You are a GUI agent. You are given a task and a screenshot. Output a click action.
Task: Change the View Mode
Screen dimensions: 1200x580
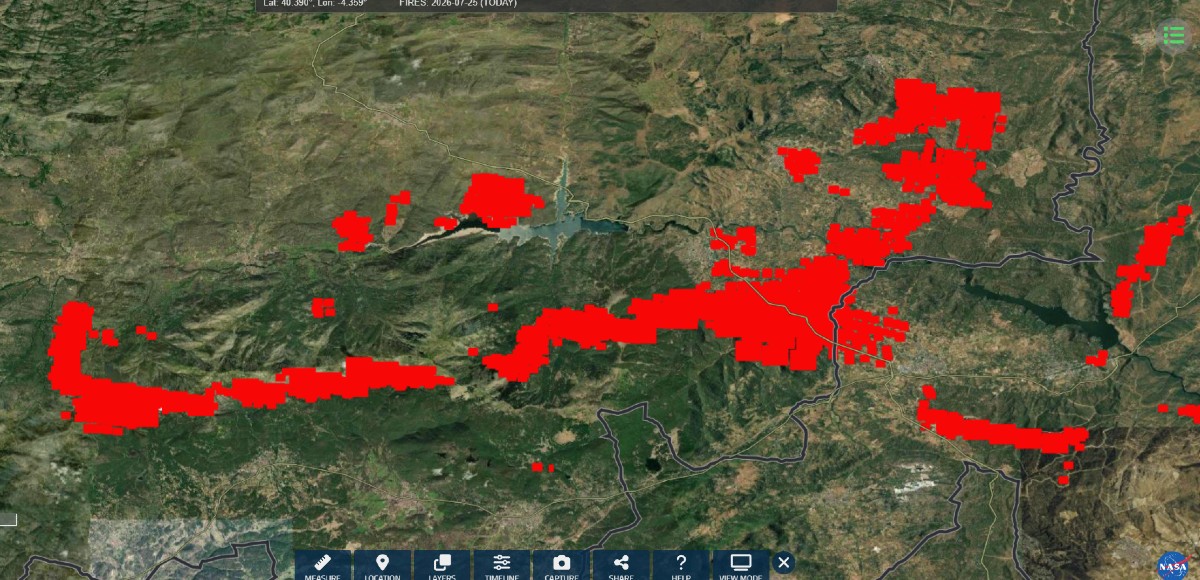(x=741, y=566)
